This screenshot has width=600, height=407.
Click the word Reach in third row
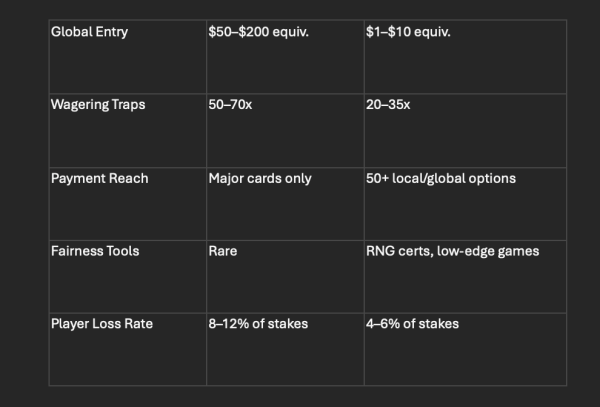[129, 178]
